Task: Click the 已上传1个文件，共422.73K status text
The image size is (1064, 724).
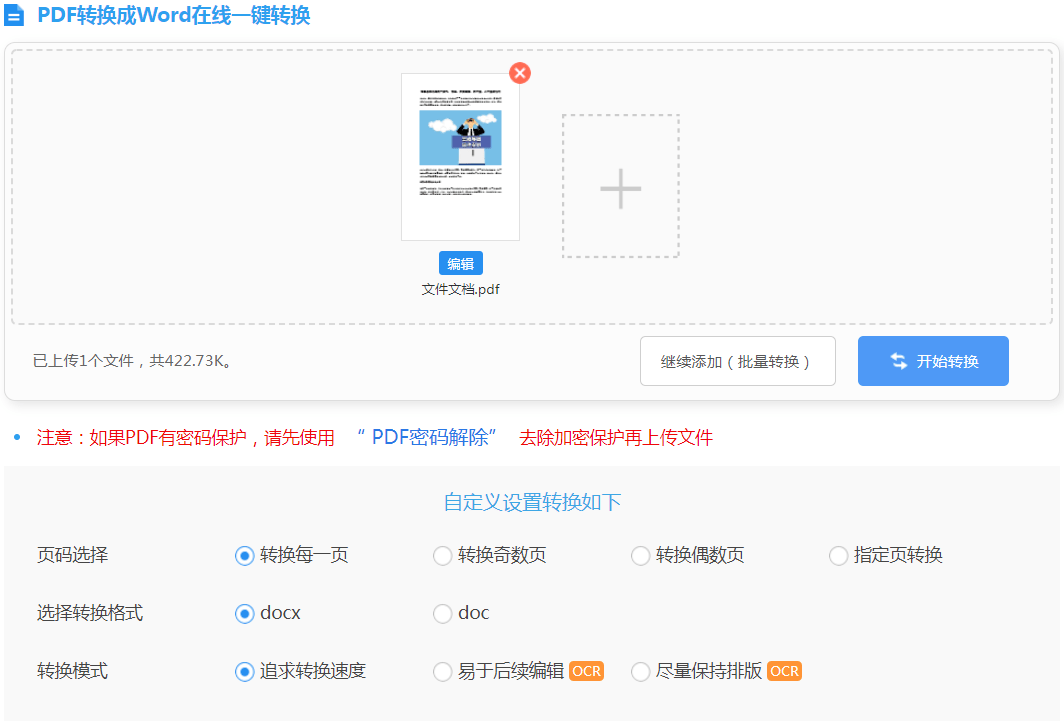Action: pos(133,361)
